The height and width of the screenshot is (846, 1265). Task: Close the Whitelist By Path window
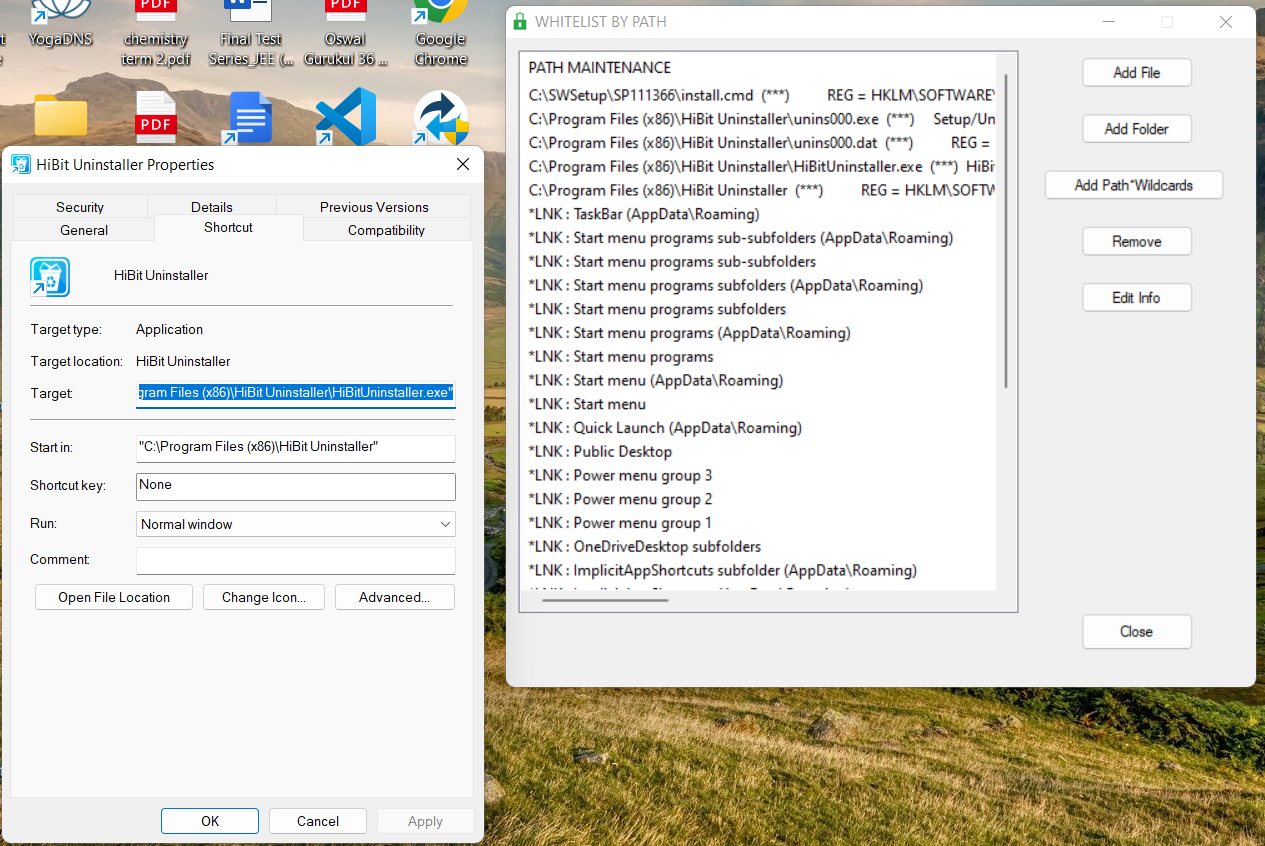[x=1226, y=22]
